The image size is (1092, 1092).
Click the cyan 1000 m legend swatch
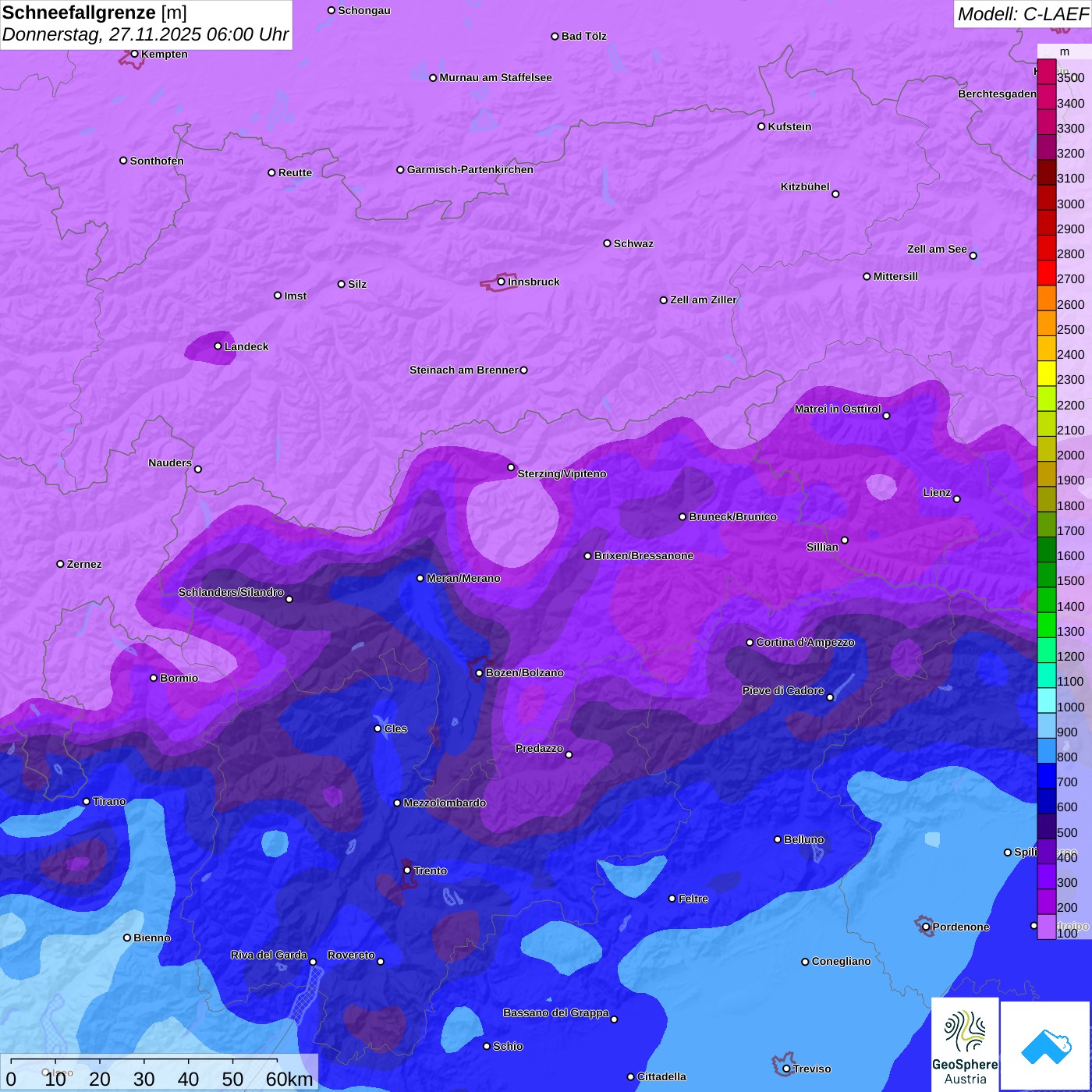pyautogui.click(x=1047, y=700)
